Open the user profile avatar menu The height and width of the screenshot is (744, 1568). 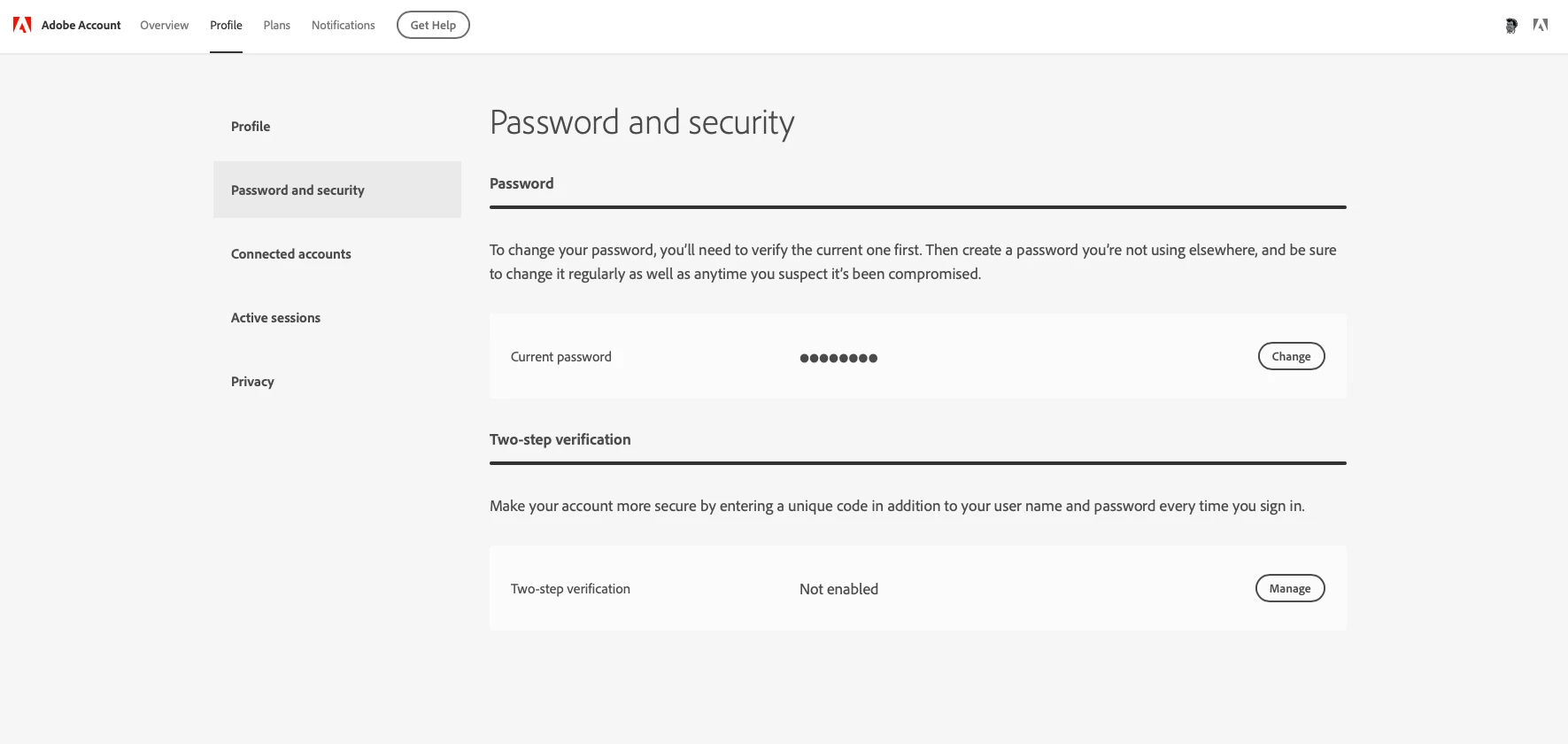pos(1511,26)
